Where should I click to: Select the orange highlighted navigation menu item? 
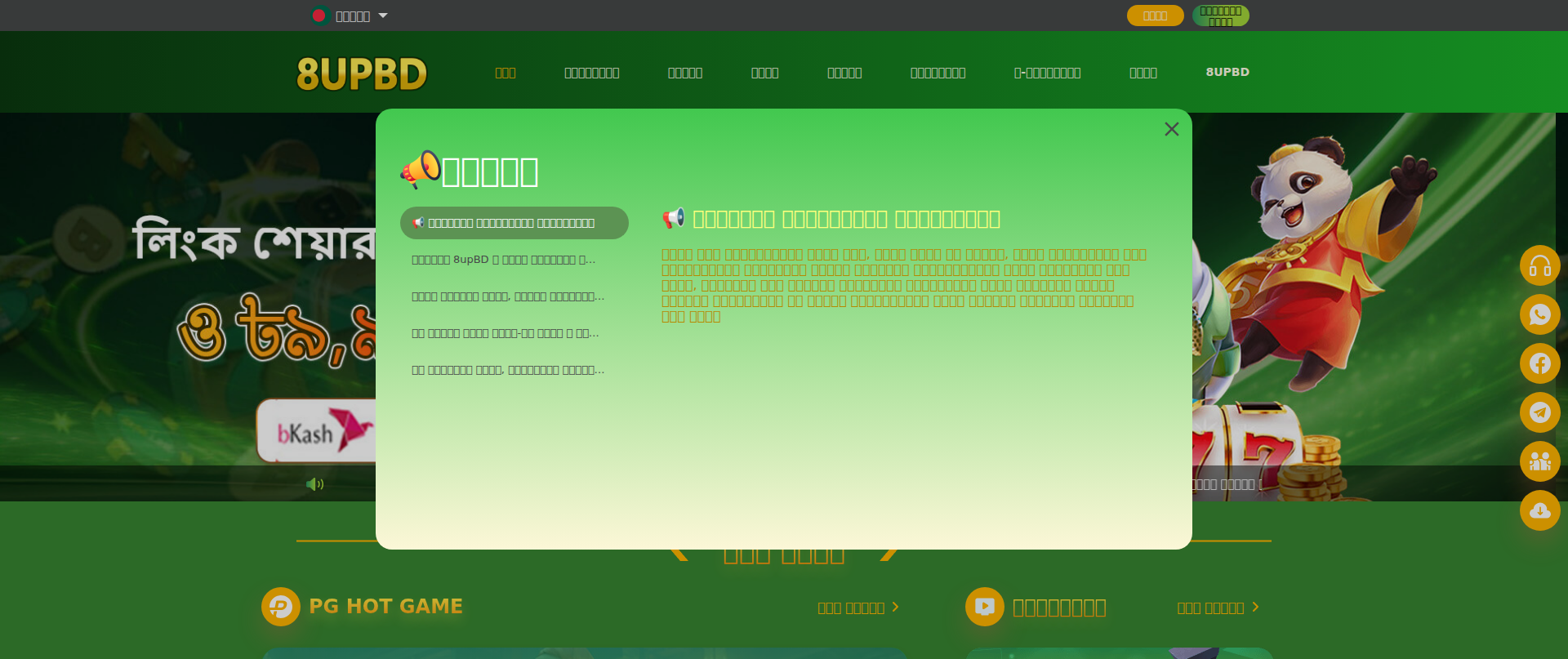coord(506,73)
